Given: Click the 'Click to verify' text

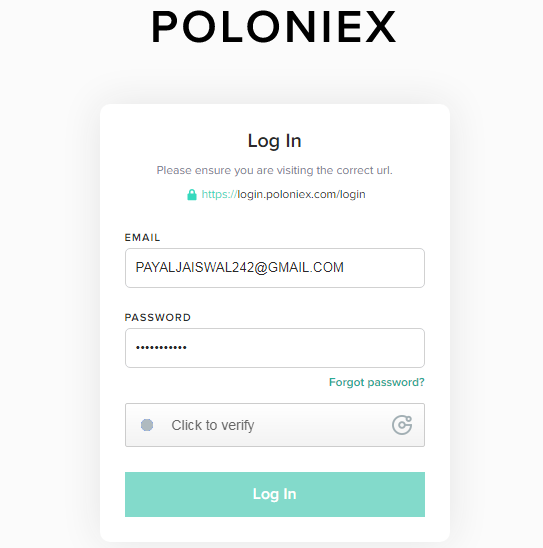Looking at the screenshot, I should coord(213,425).
